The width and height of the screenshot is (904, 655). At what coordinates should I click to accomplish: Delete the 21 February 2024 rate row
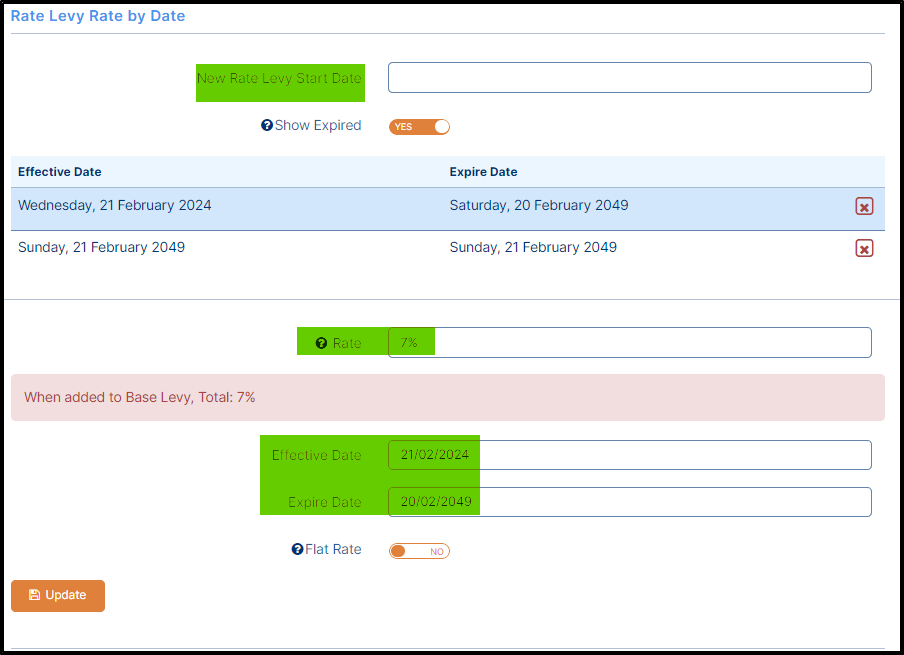864,206
